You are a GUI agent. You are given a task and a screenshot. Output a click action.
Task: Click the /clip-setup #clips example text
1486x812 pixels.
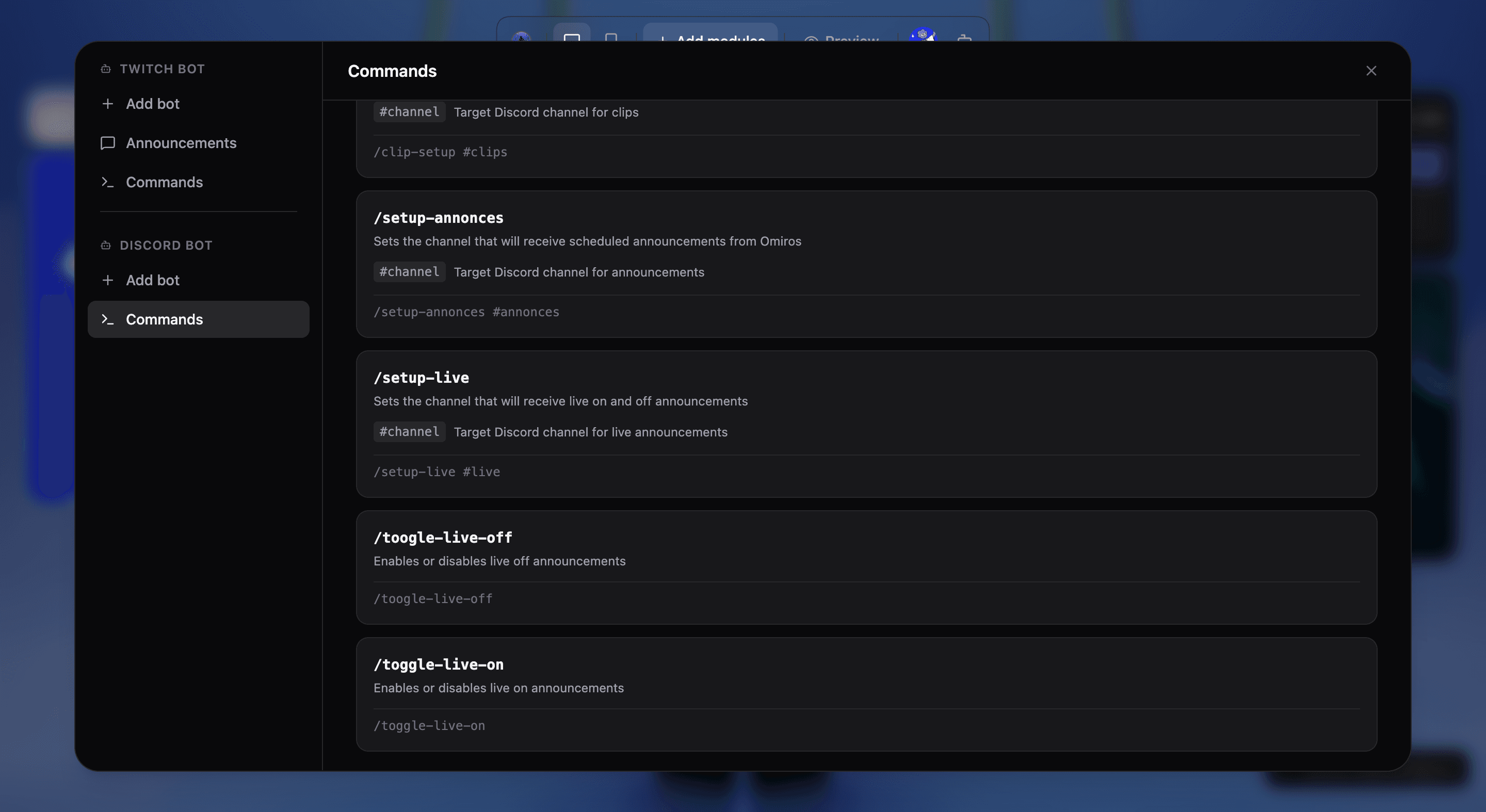point(440,152)
